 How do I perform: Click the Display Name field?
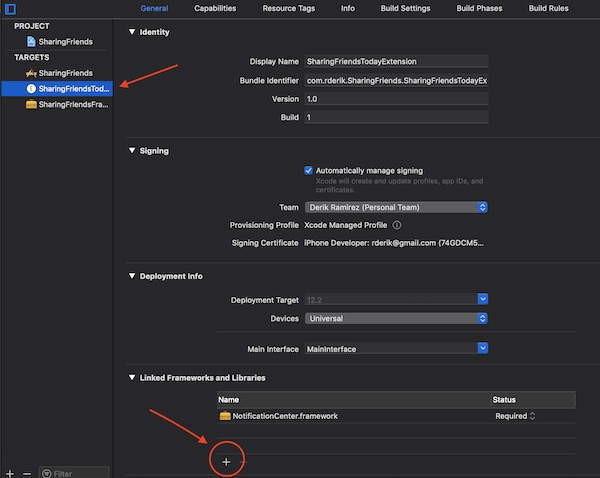(x=396, y=61)
